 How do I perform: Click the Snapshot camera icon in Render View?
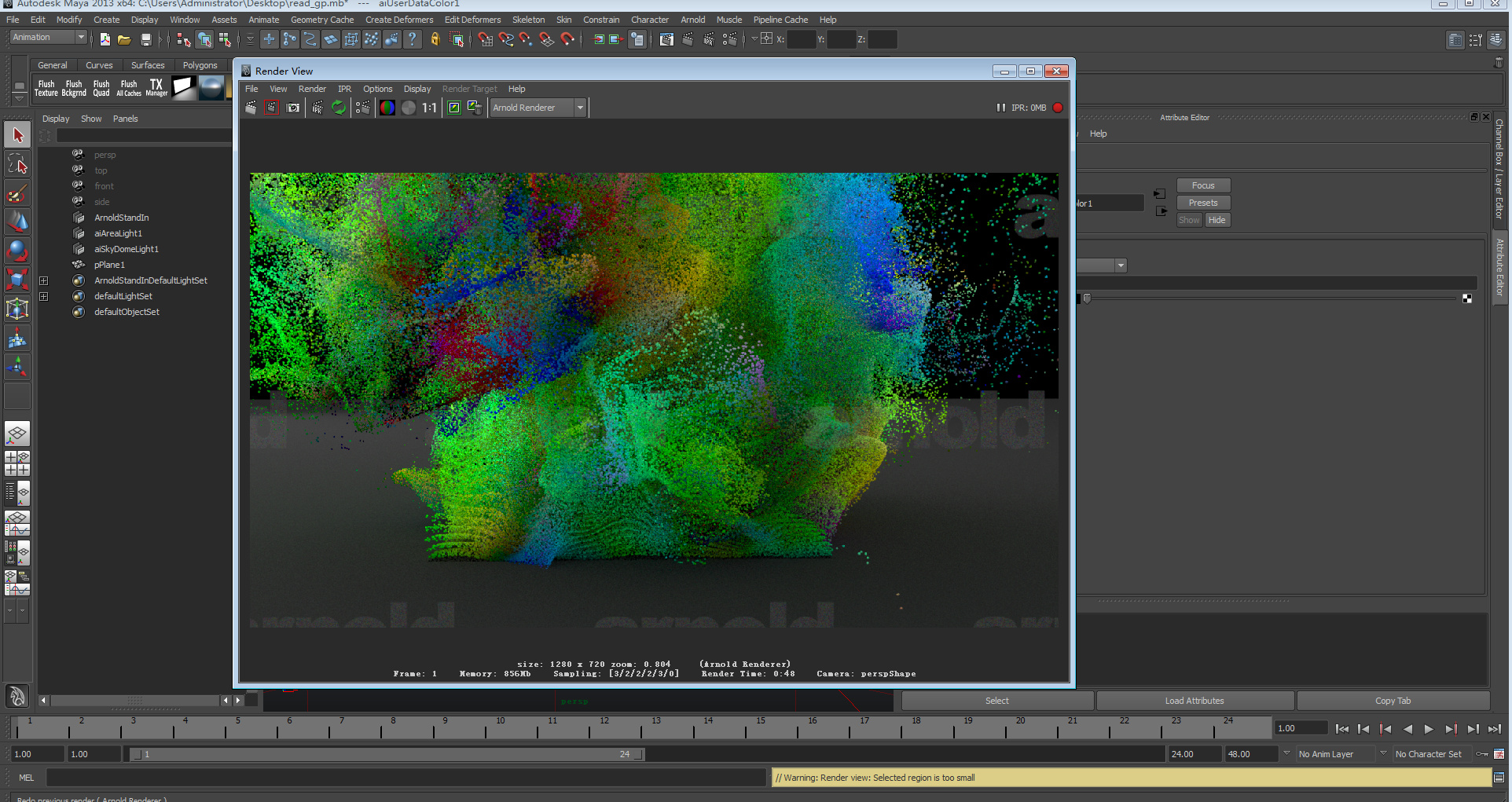click(293, 108)
